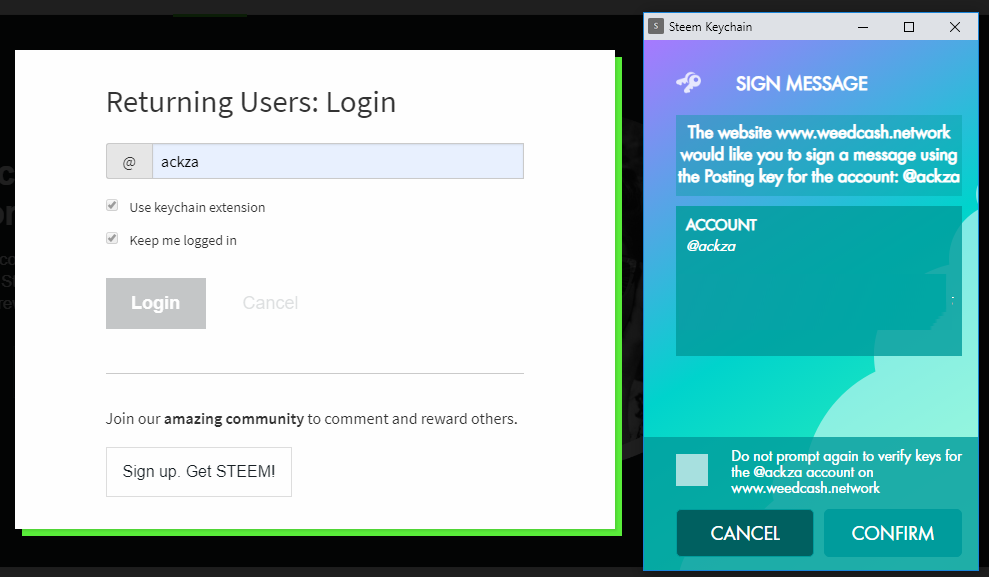Click the Keep me logged in label
The height and width of the screenshot is (577, 989).
pyautogui.click(x=183, y=240)
